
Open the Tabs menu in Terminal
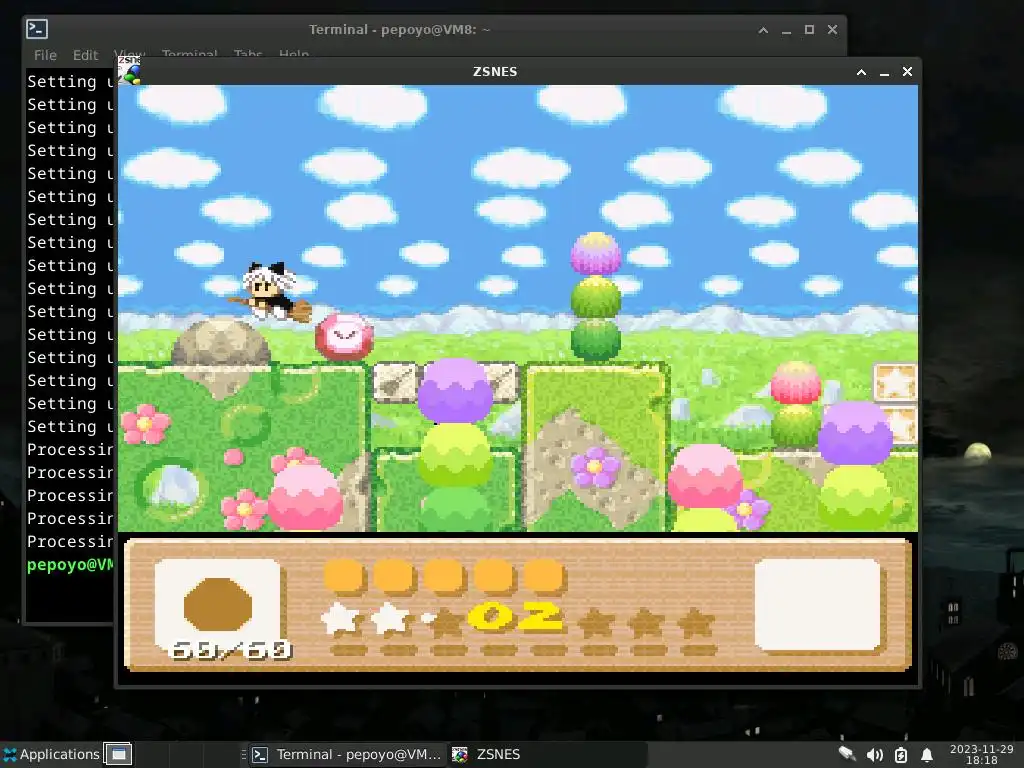click(248, 54)
